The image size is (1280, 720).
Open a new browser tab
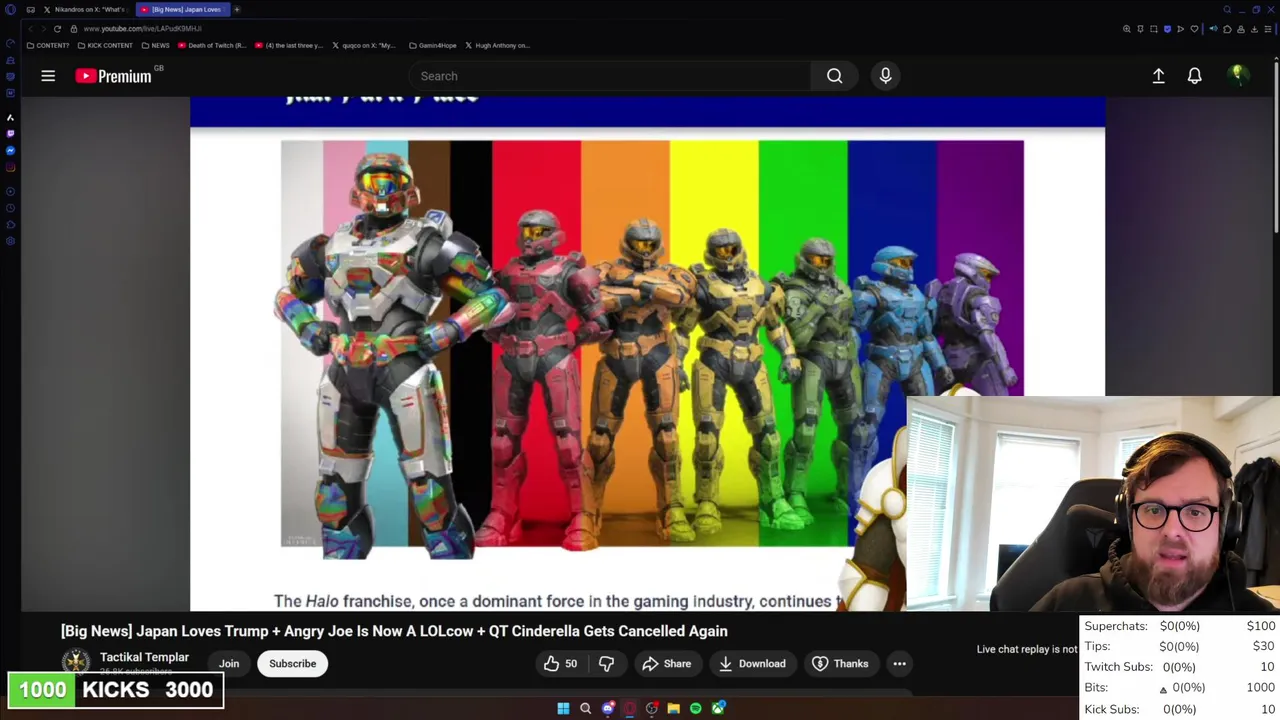pyautogui.click(x=237, y=9)
